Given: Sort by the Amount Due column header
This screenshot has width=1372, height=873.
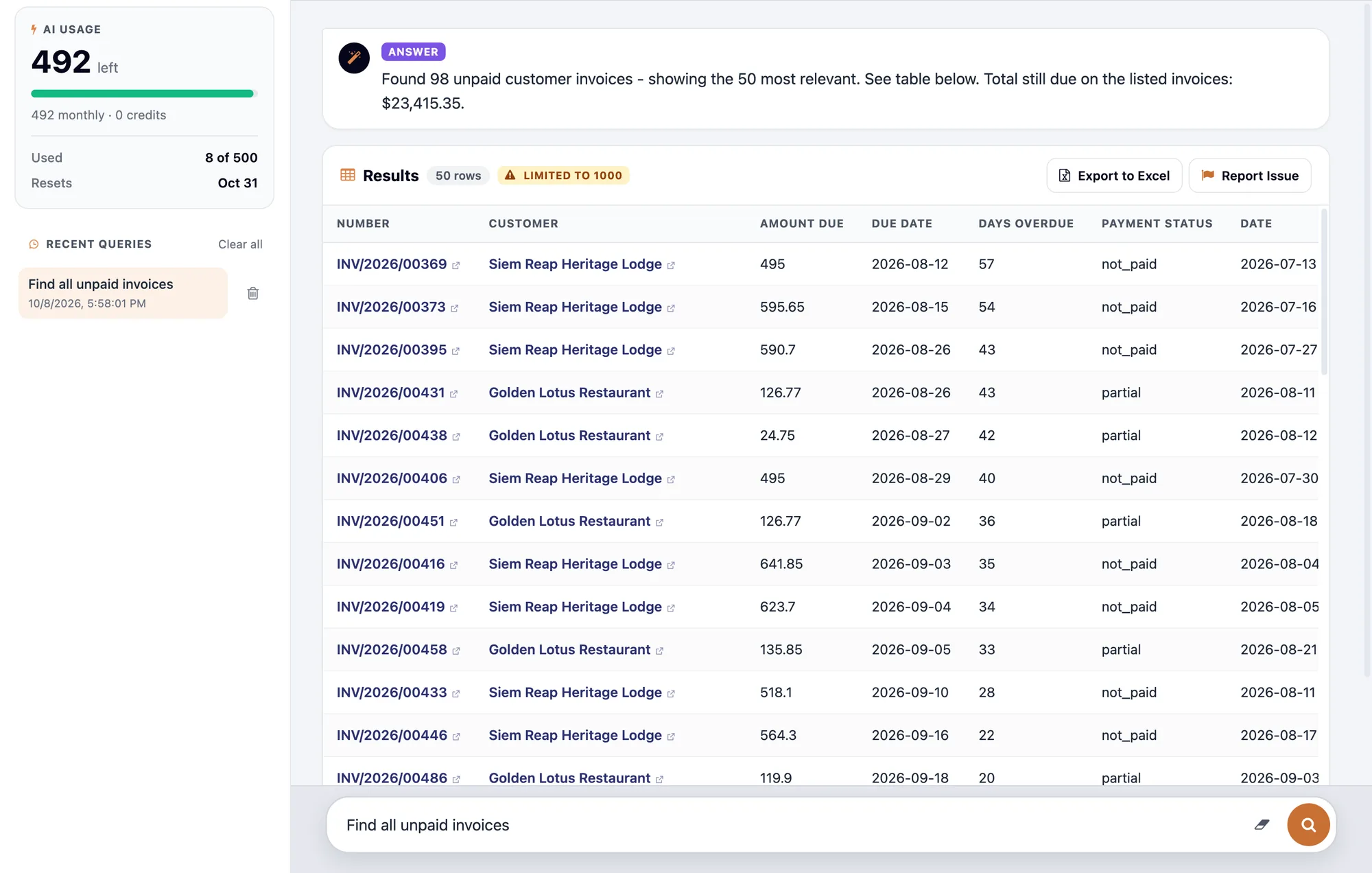Looking at the screenshot, I should pyautogui.click(x=801, y=224).
